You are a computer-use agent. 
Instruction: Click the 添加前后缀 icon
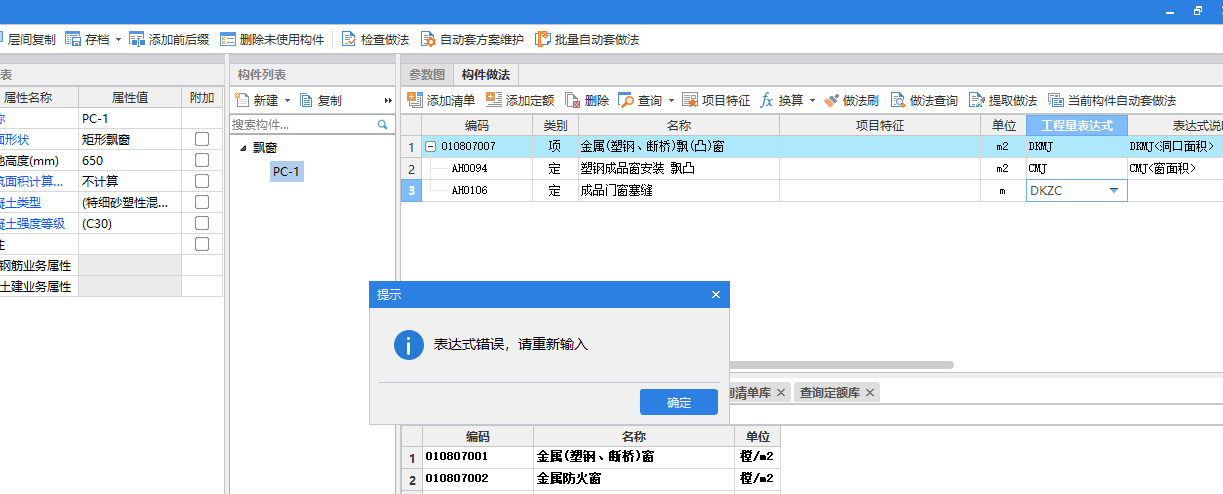[x=137, y=39]
